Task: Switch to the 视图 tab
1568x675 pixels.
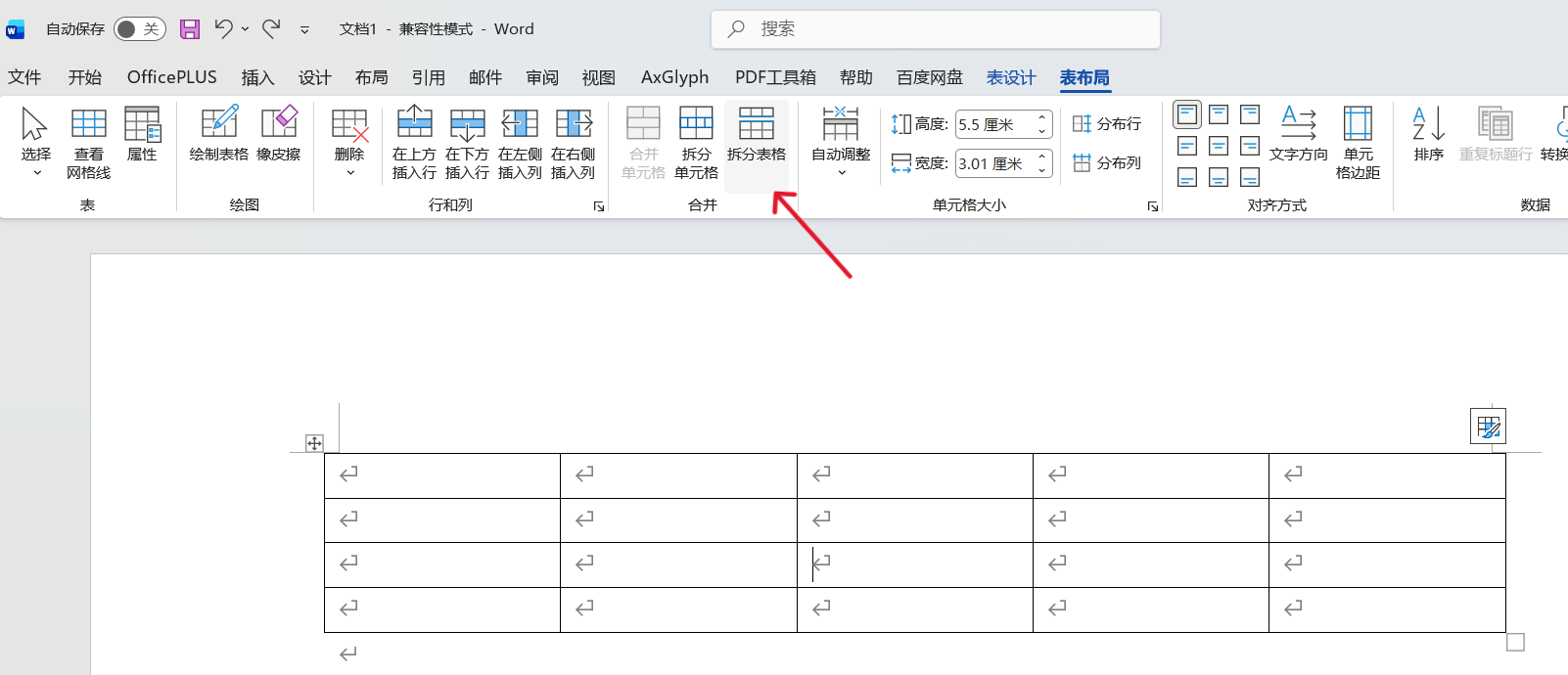Action: coord(599,77)
